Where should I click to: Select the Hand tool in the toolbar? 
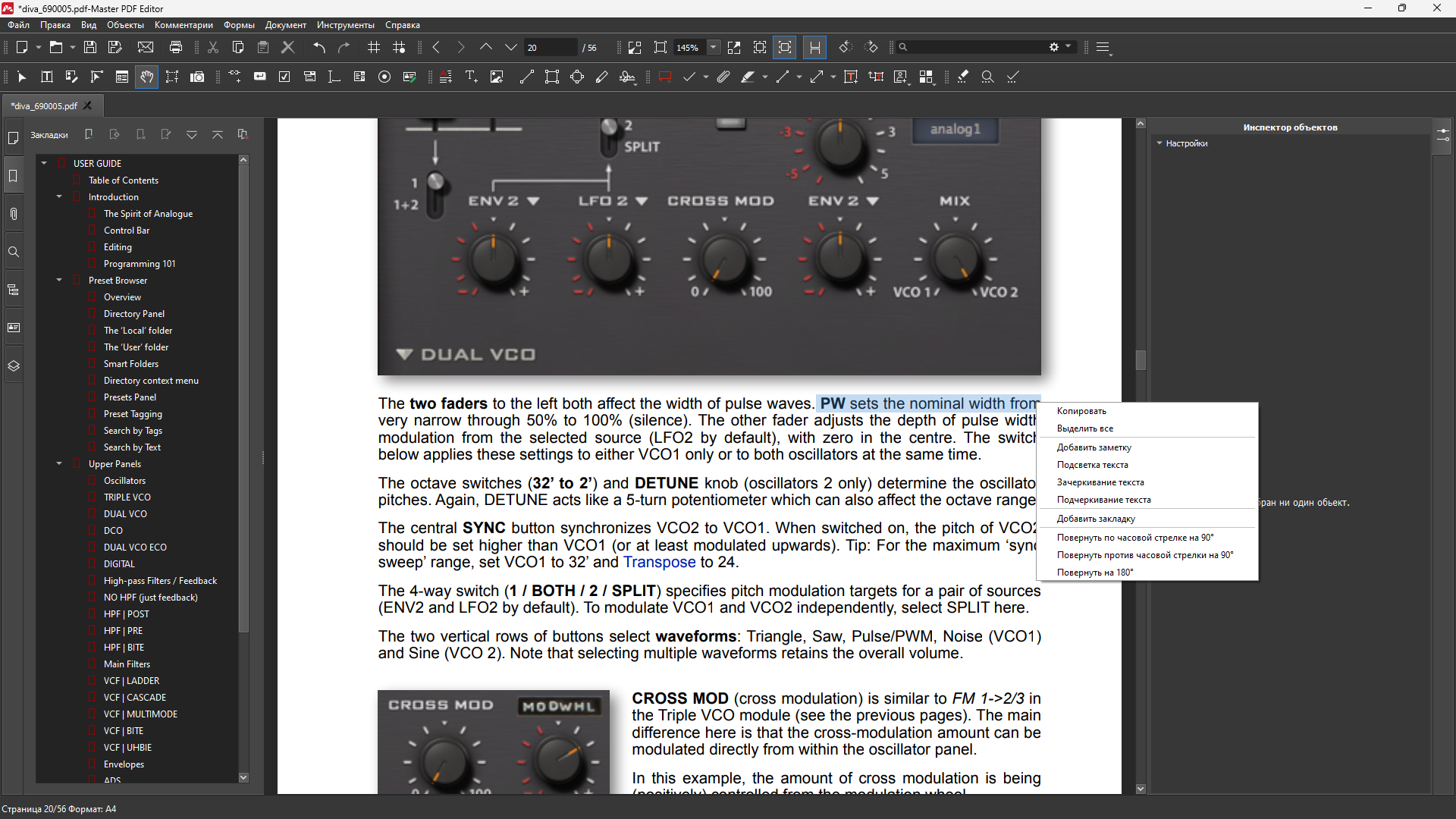click(147, 77)
